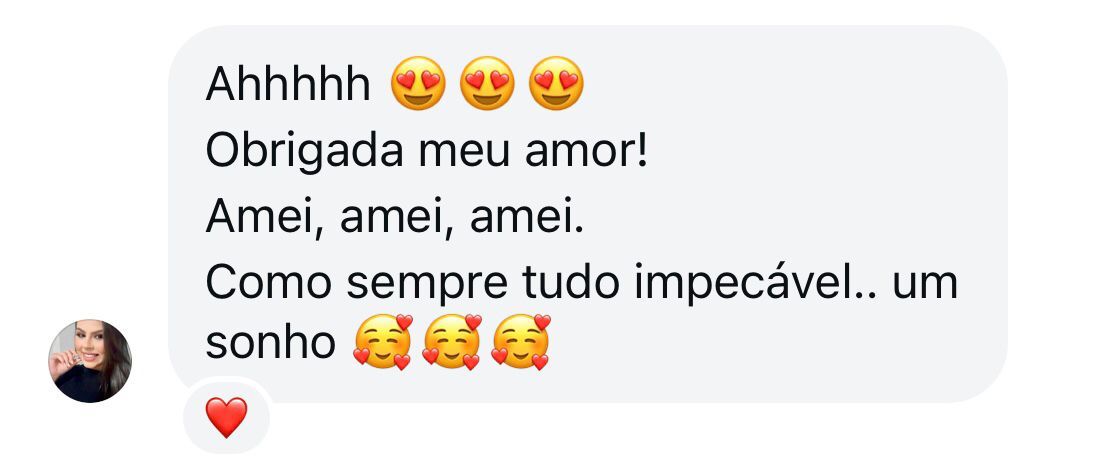Click the word "Ahhhhh" in the message
Screen dimensions: 1094x476
(288, 87)
